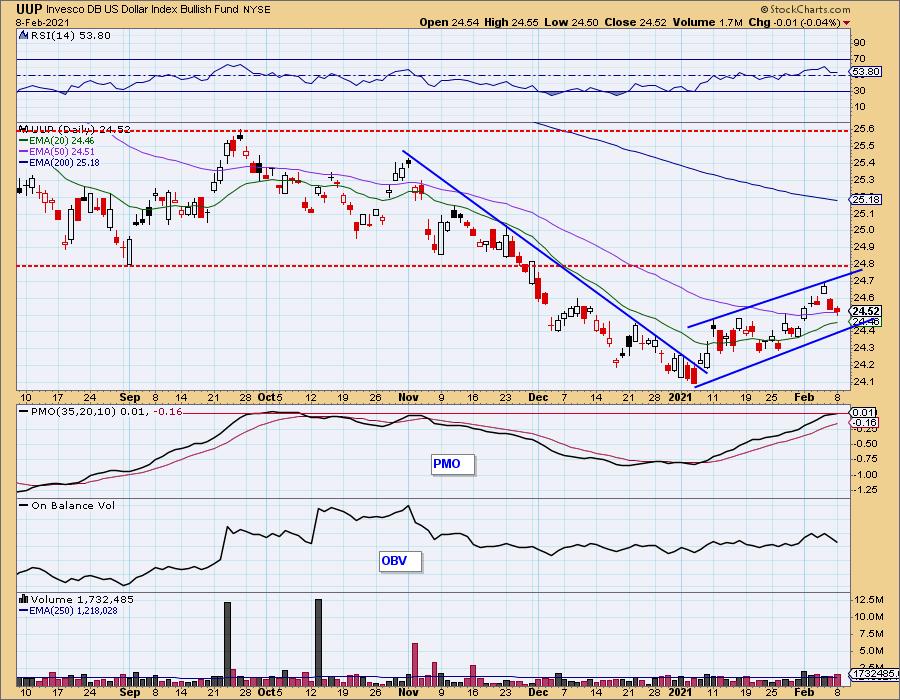Click the chart date 8-Feb-2021
This screenshot has height=700, width=900.
coord(42,22)
